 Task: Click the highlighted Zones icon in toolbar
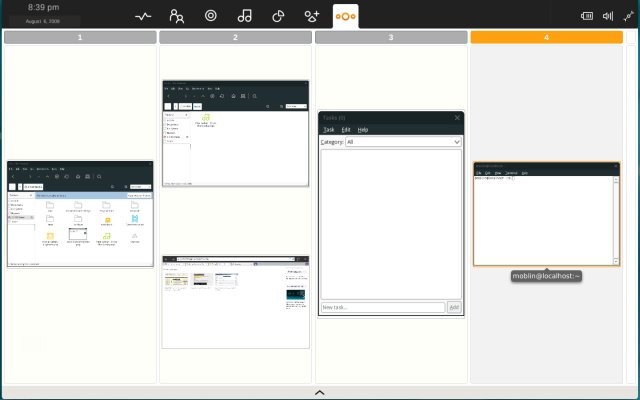point(345,16)
